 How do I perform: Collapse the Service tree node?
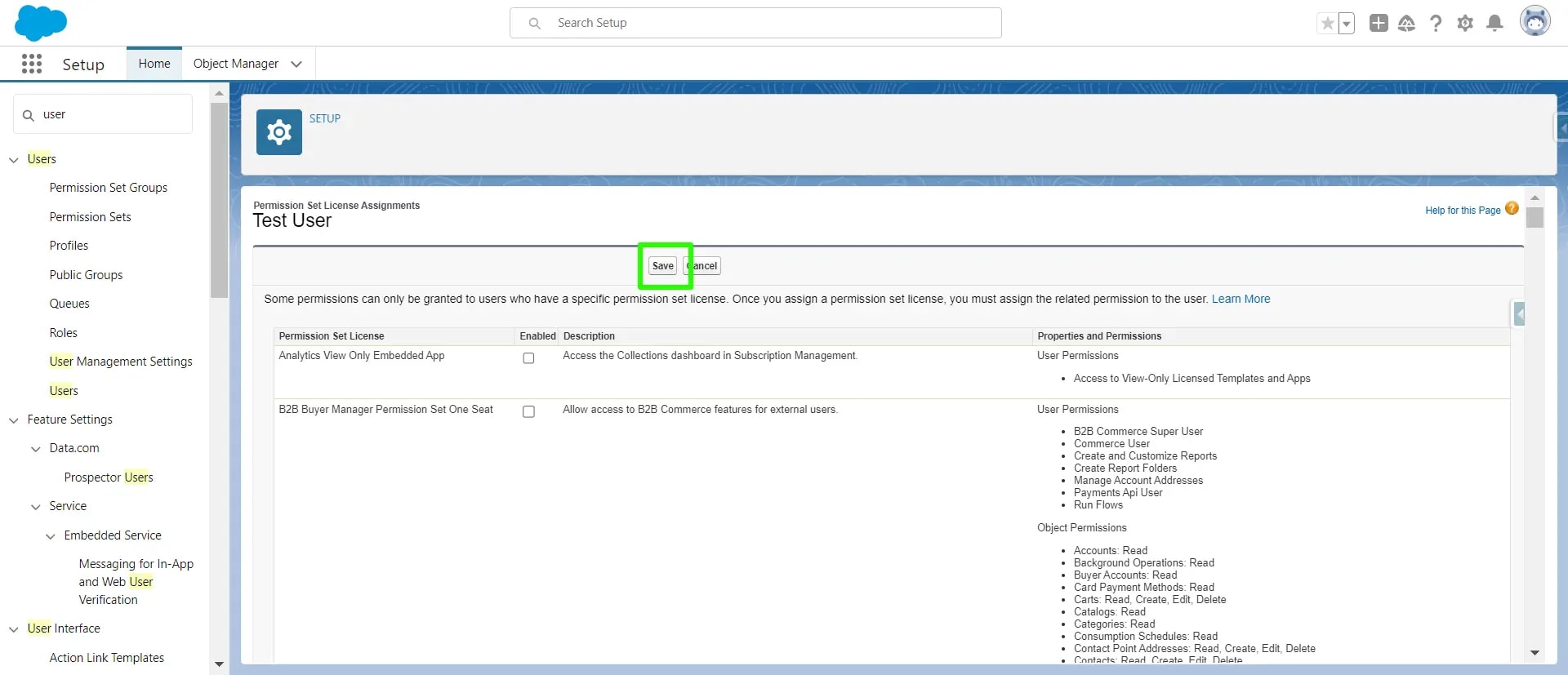point(36,507)
